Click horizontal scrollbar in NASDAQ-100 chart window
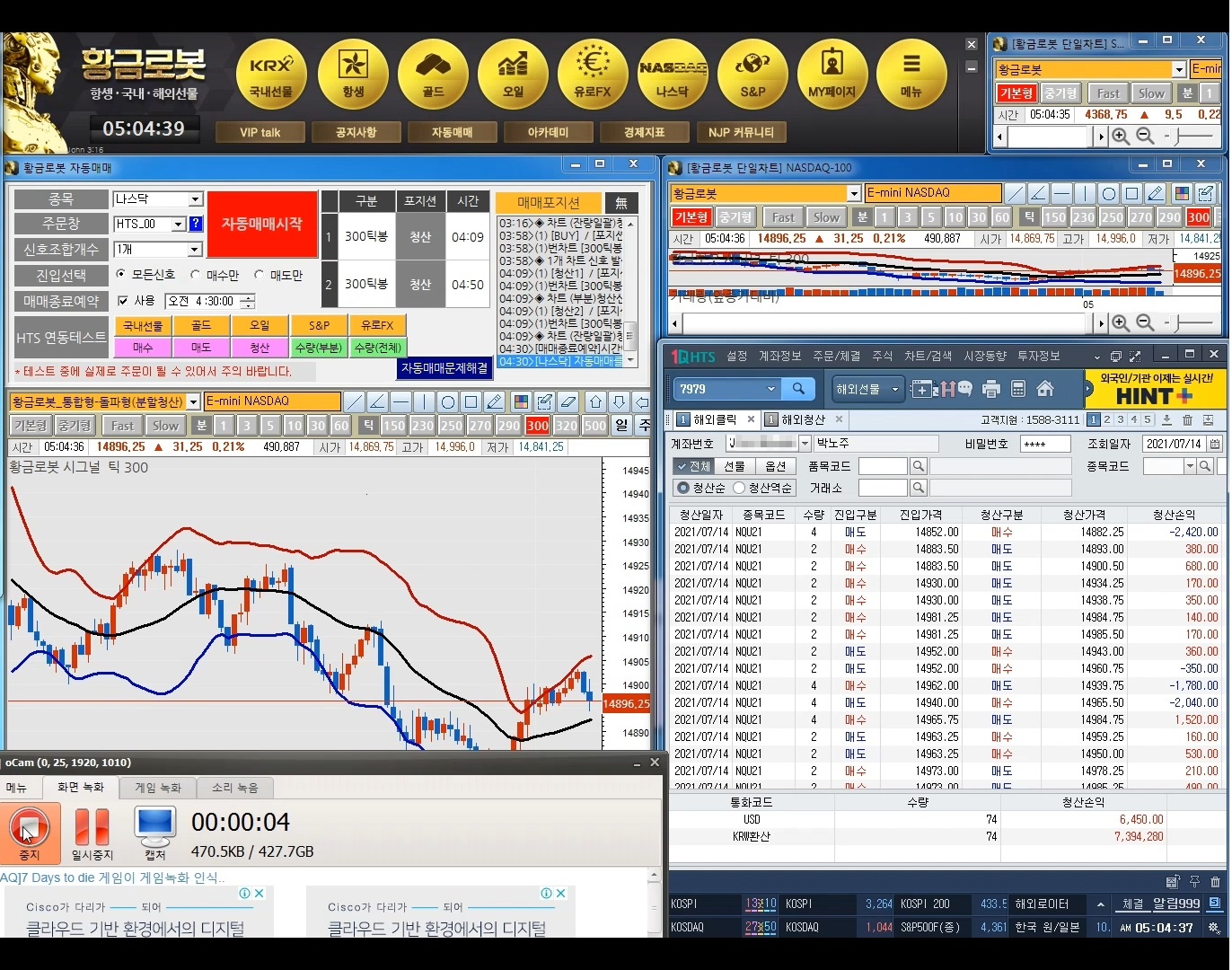The width and height of the screenshot is (1232, 970). 889,322
